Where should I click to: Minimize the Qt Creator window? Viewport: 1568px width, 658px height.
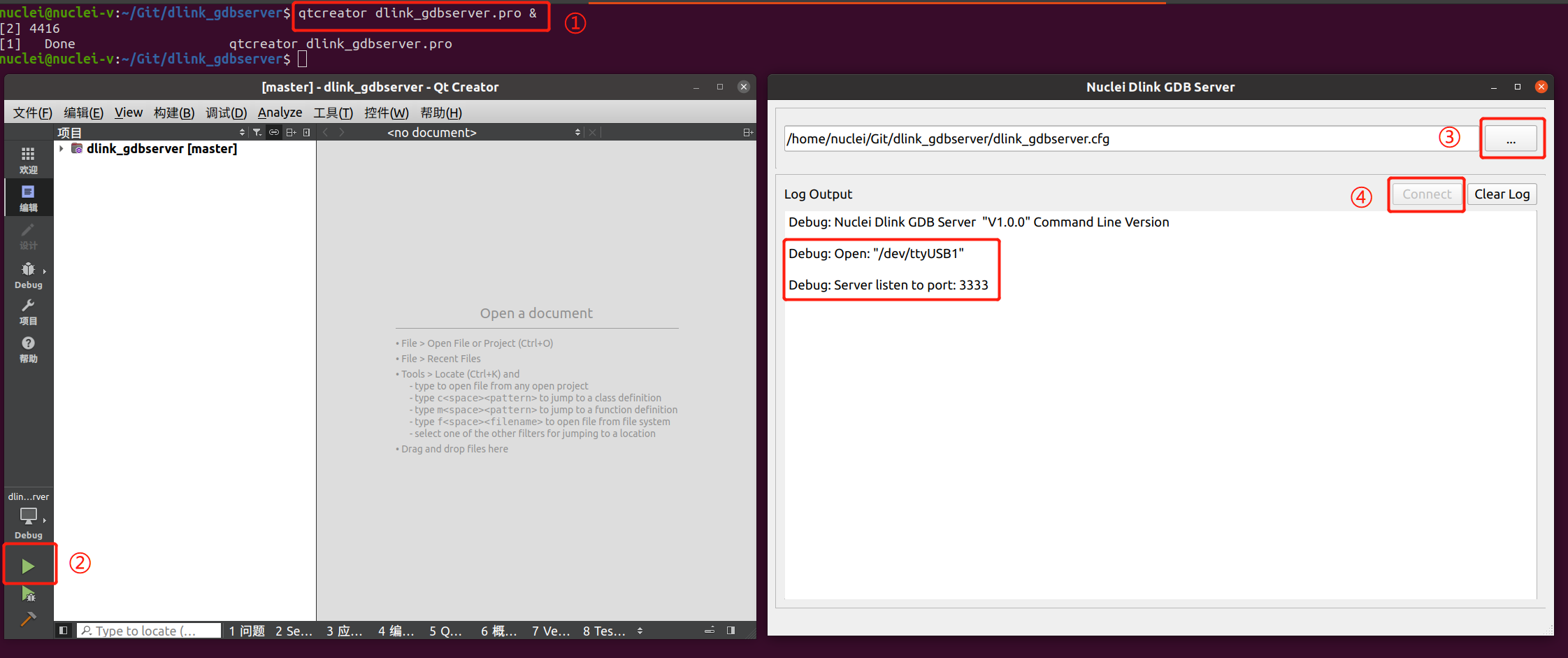[x=696, y=87]
